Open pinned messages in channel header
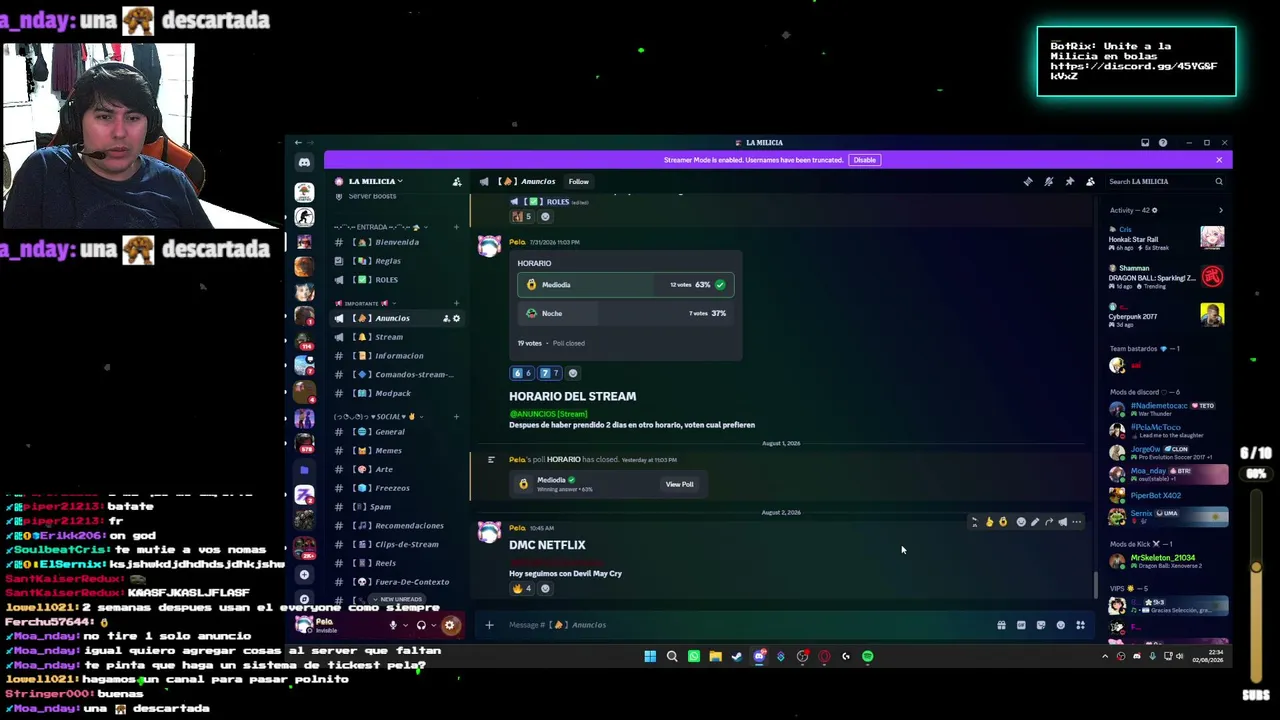1280x720 pixels. click(1069, 181)
